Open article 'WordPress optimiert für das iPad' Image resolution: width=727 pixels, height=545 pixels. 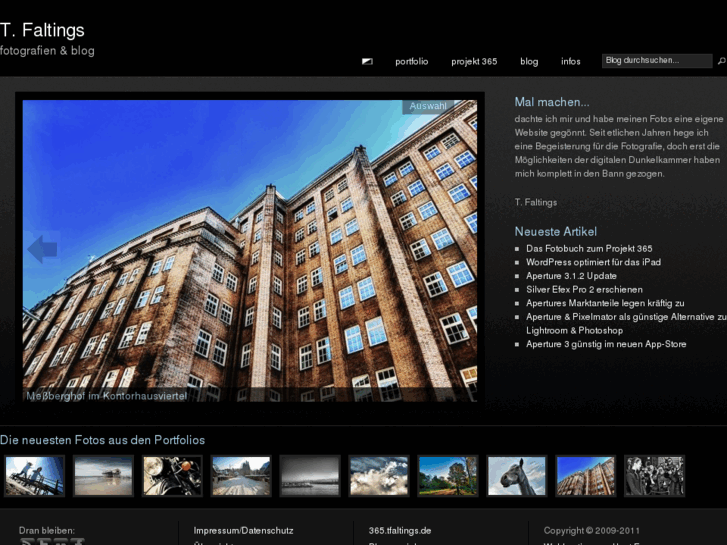point(593,262)
